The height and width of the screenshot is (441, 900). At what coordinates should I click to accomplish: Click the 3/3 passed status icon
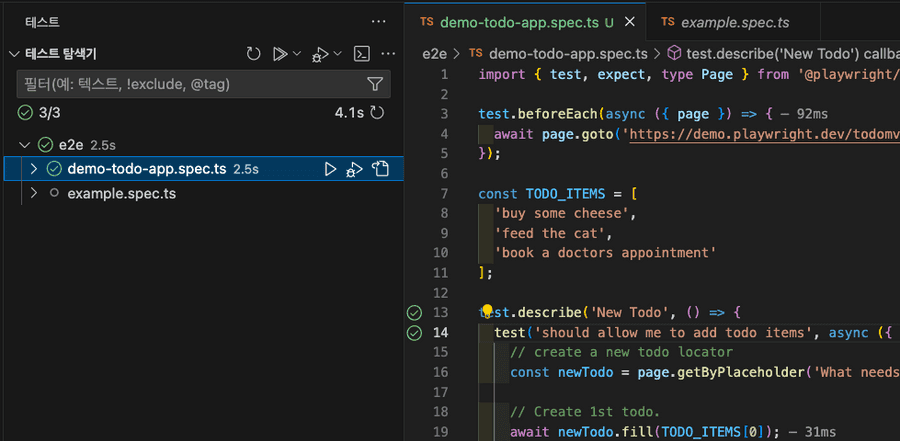(25, 113)
